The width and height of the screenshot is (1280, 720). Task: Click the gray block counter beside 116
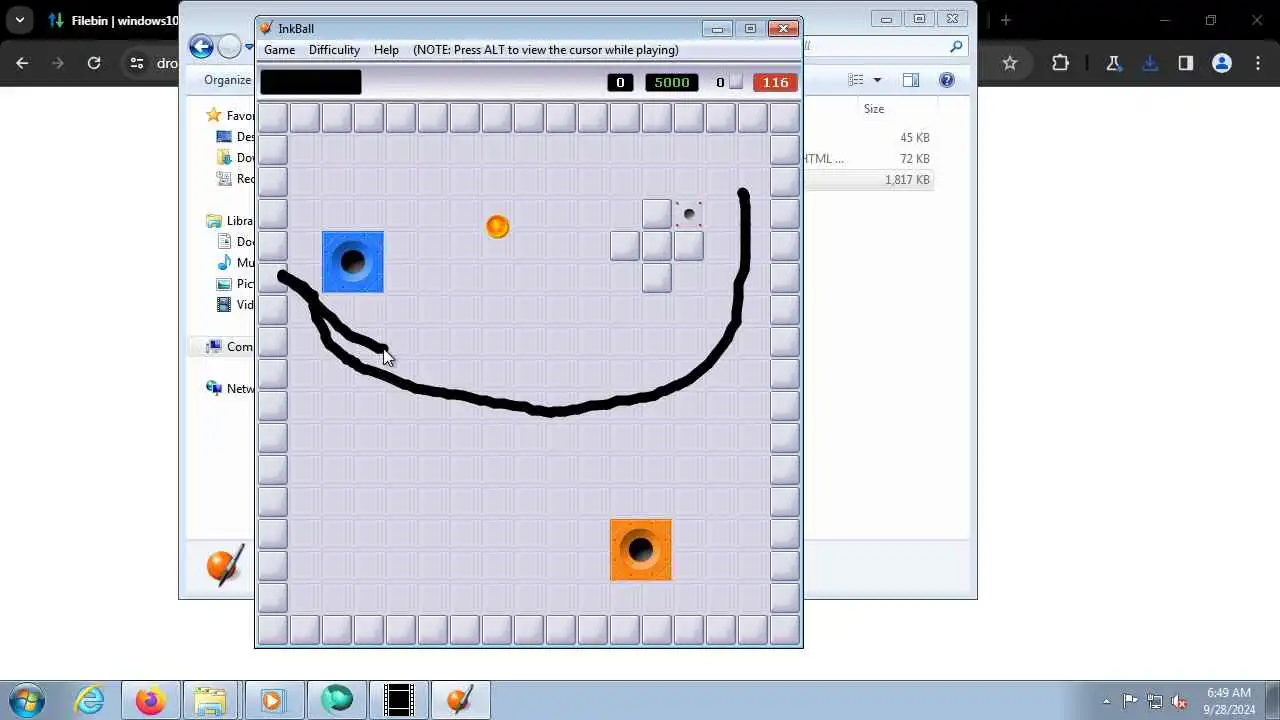(729, 82)
